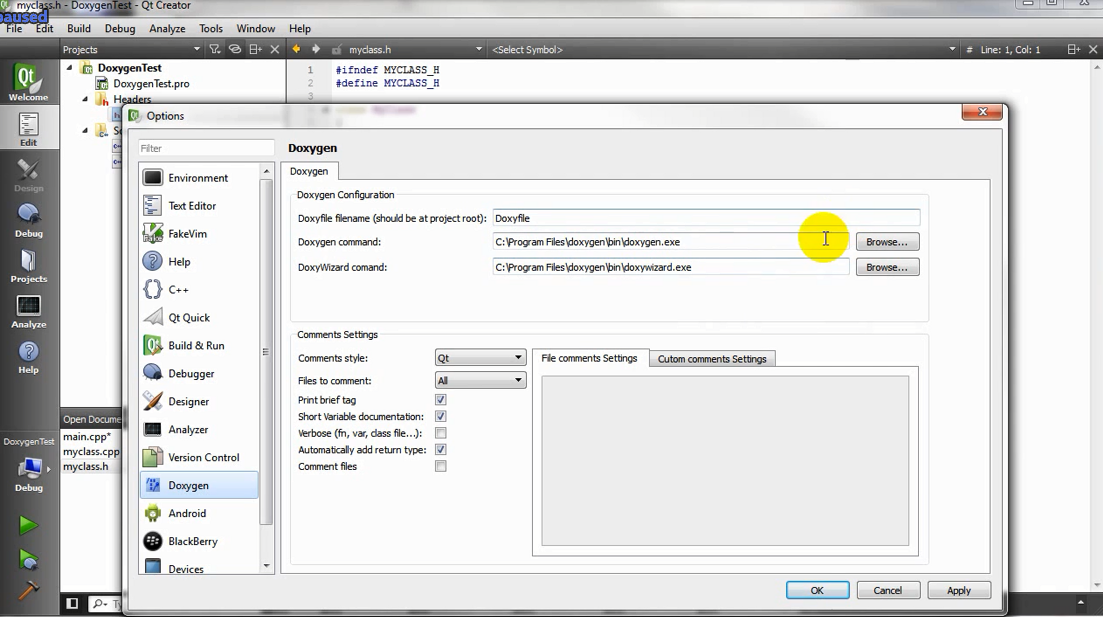Open the Build menu
This screenshot has width=1103, height=617.
coord(79,29)
